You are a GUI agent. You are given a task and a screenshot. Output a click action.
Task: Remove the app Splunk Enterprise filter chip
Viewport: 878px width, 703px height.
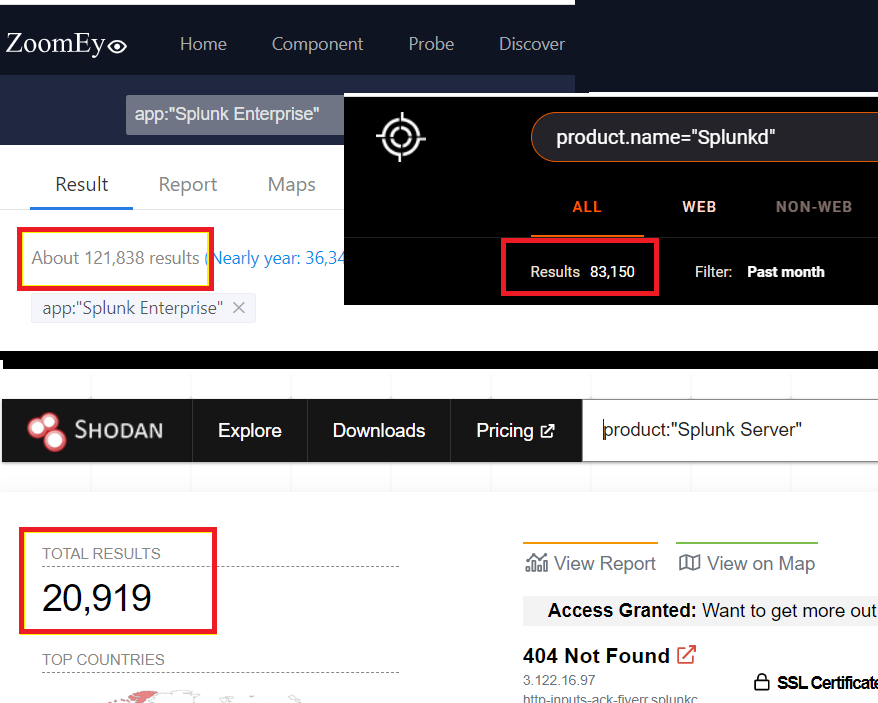[x=238, y=307]
